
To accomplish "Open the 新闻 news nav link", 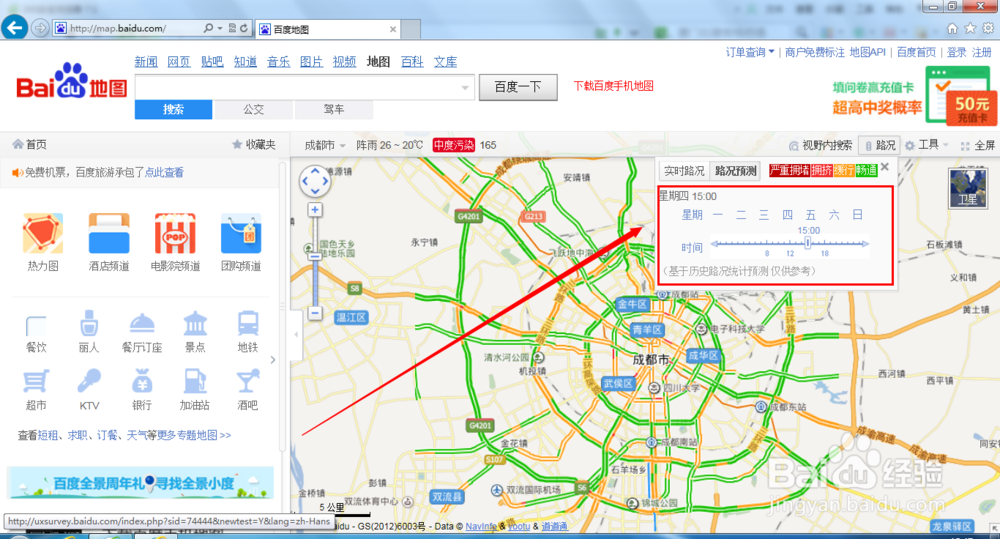I will click(x=146, y=62).
